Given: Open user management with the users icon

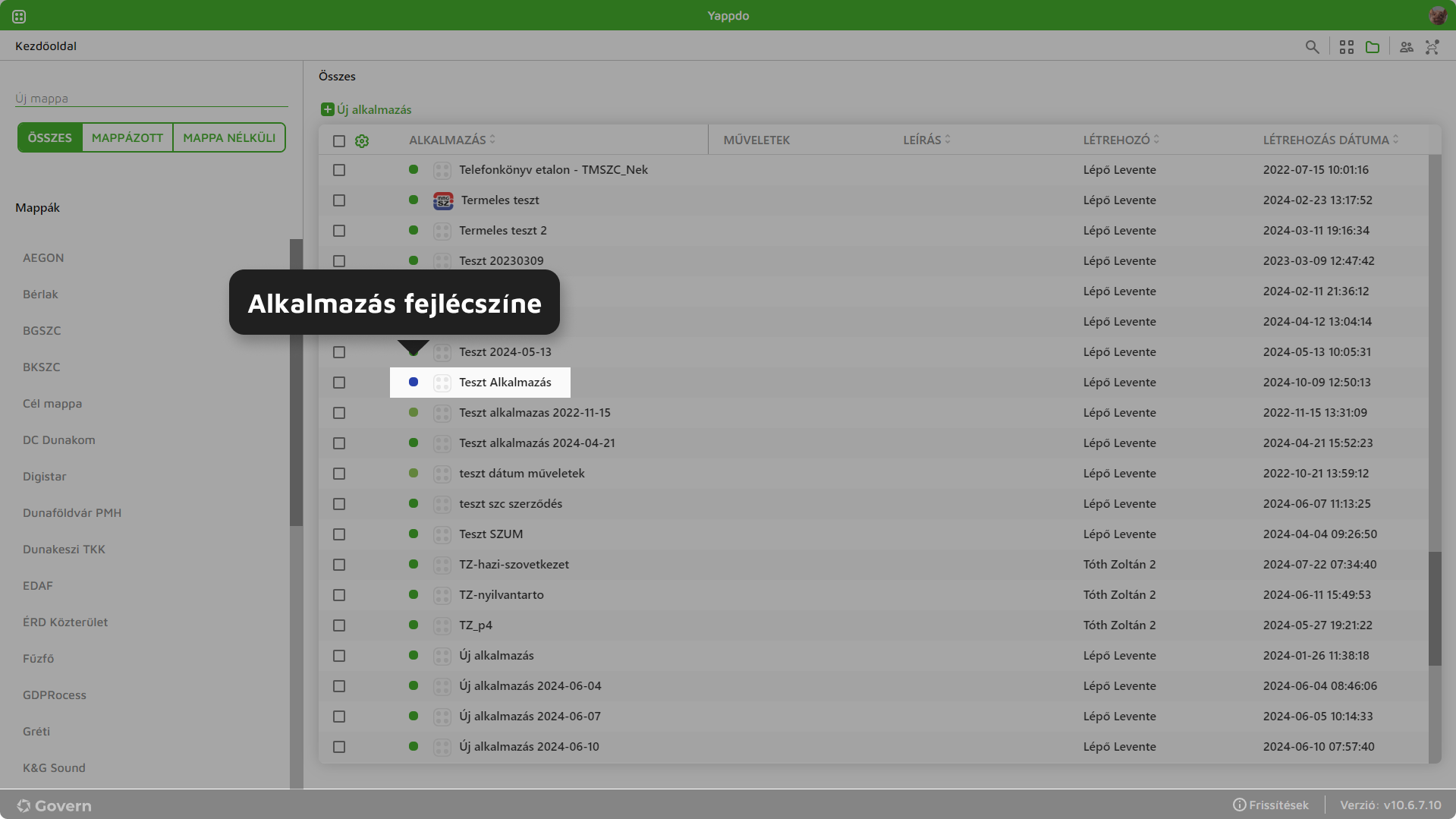Looking at the screenshot, I should (1406, 46).
